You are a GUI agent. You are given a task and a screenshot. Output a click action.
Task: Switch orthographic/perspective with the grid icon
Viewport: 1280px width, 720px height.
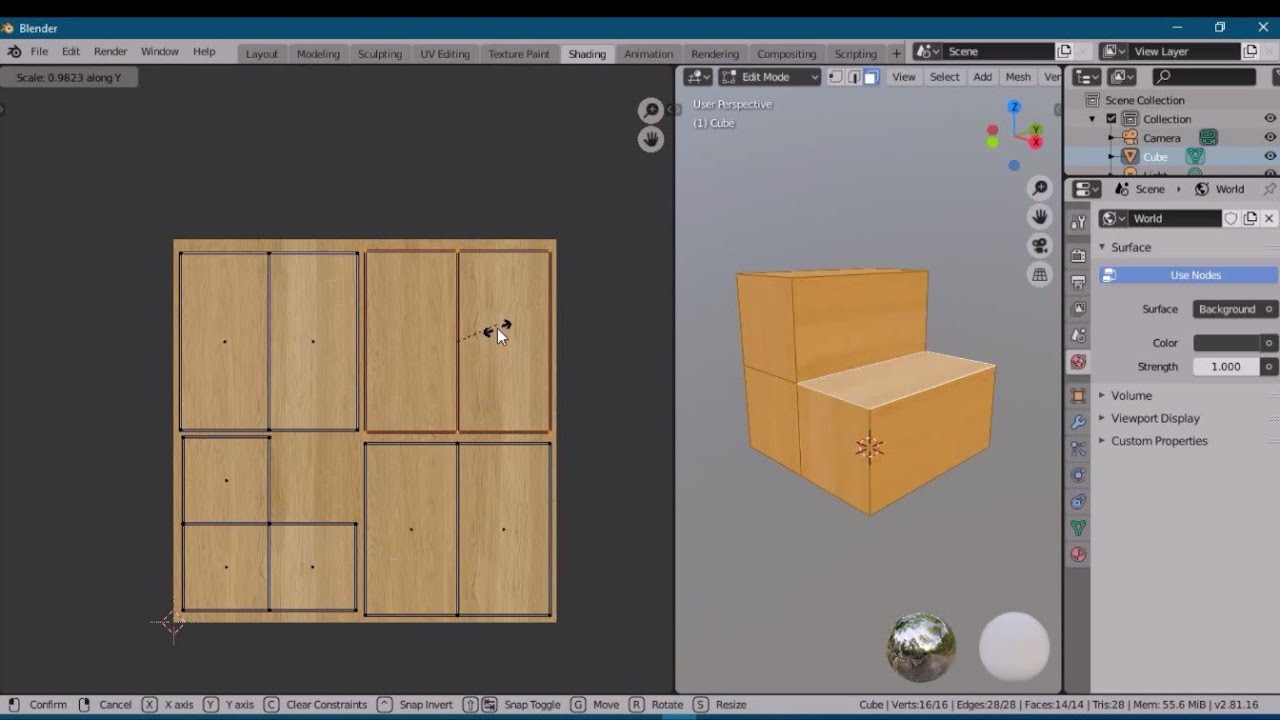(1040, 275)
